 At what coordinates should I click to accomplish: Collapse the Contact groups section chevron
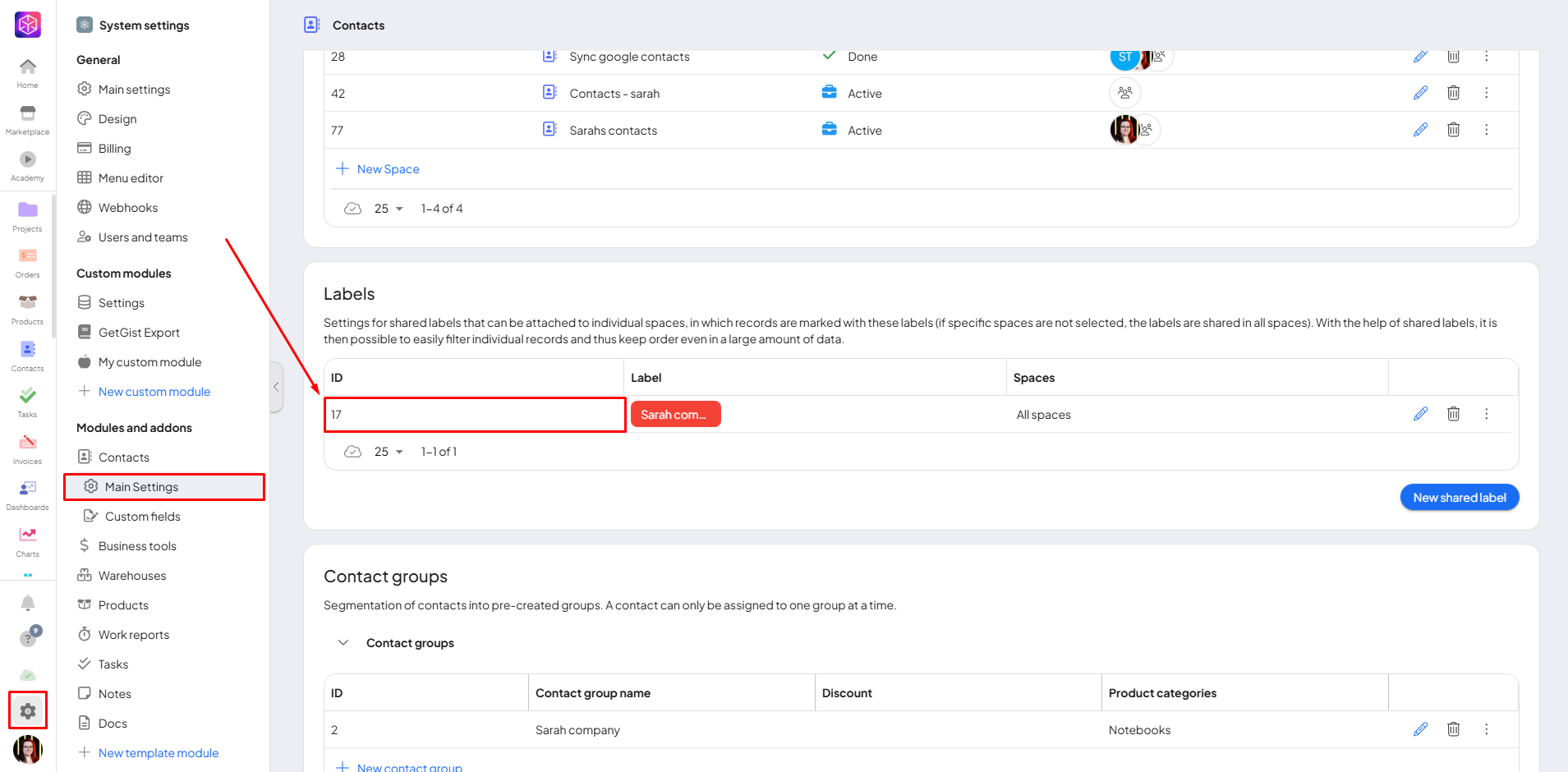[343, 643]
